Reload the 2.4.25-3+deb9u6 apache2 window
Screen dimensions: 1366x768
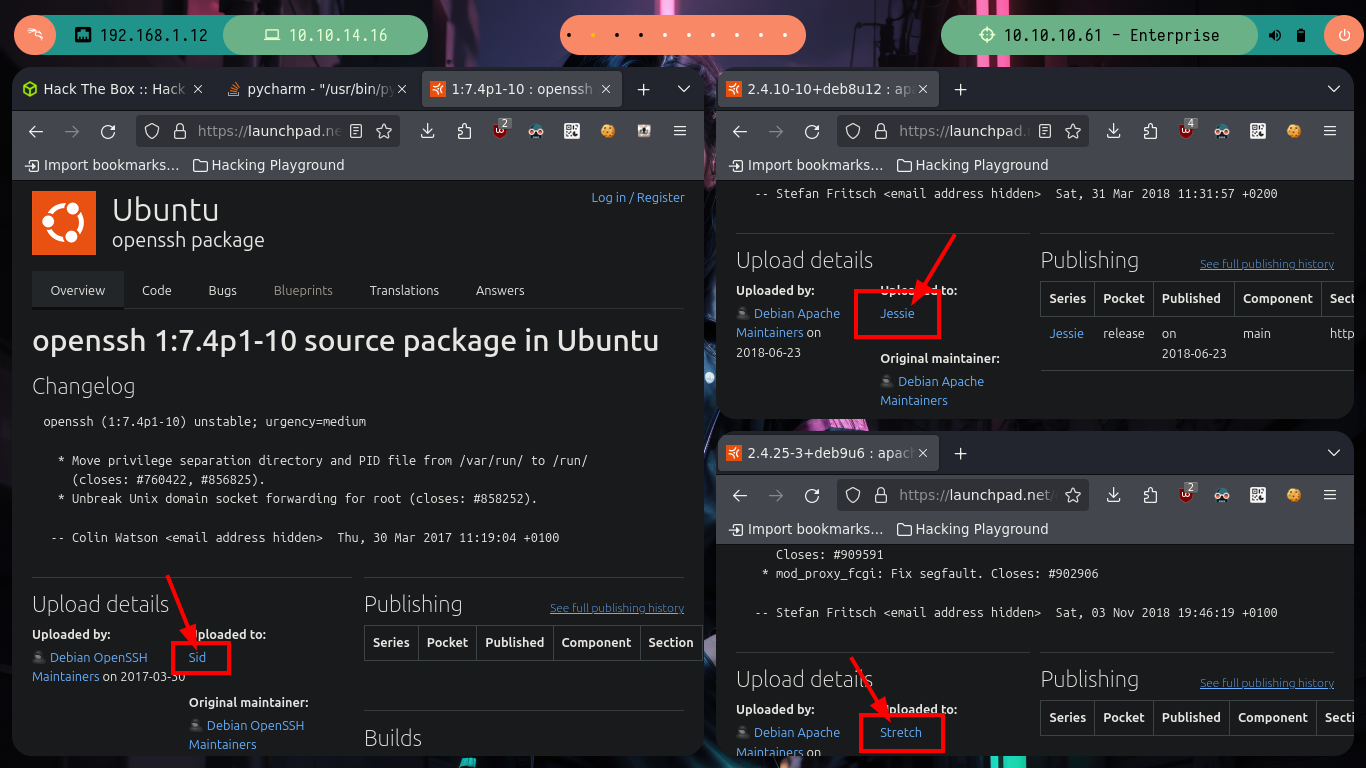(x=812, y=495)
